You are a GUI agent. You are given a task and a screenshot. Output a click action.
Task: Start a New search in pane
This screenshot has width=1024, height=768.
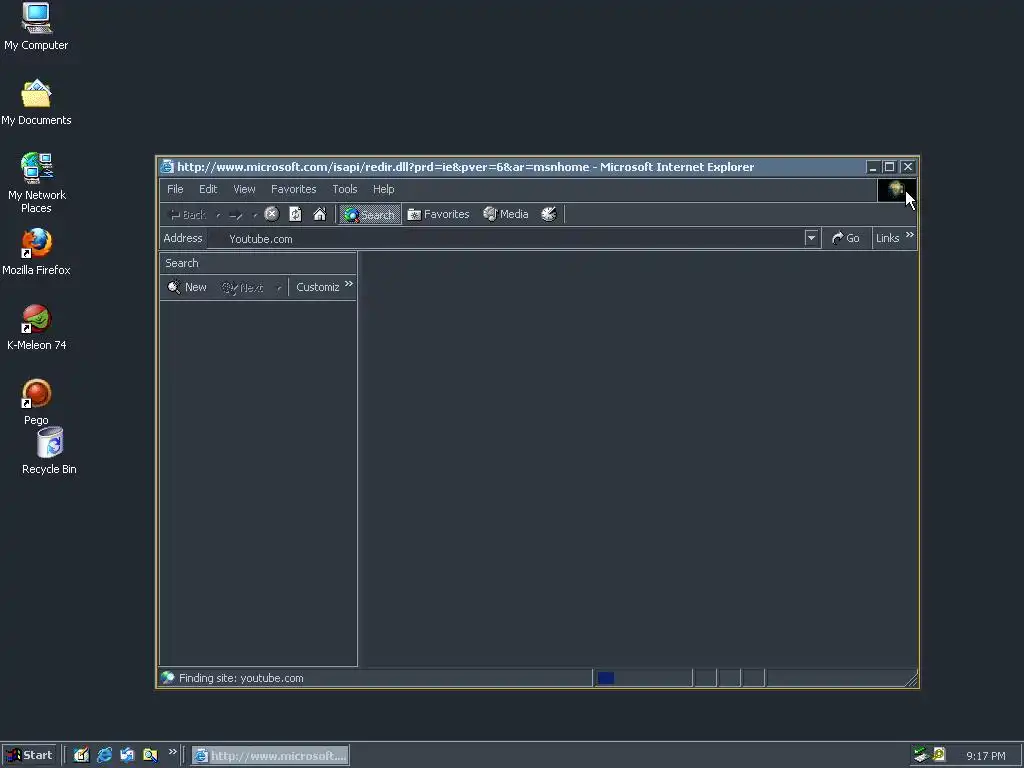coord(187,287)
